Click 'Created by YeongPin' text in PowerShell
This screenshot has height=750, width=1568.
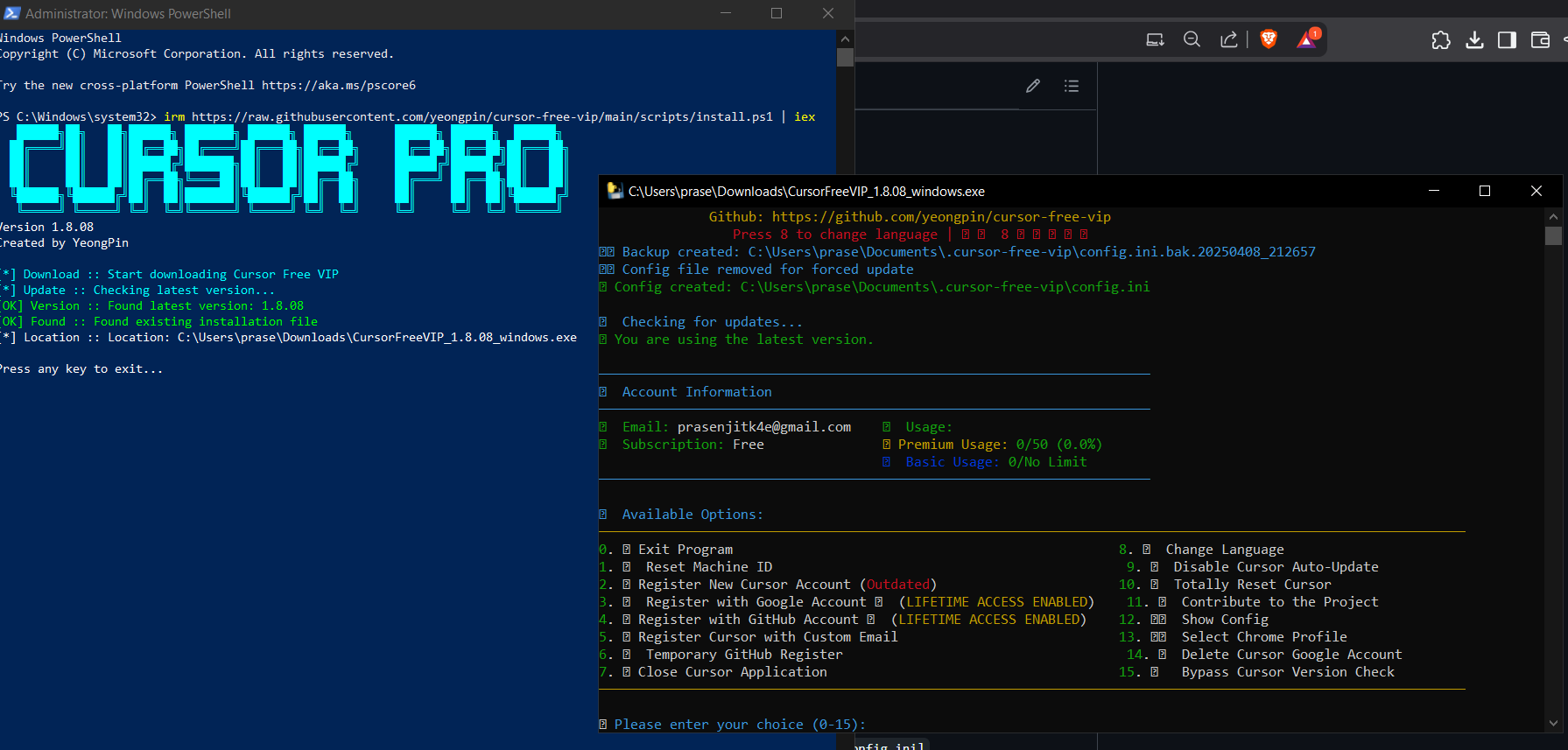64,242
